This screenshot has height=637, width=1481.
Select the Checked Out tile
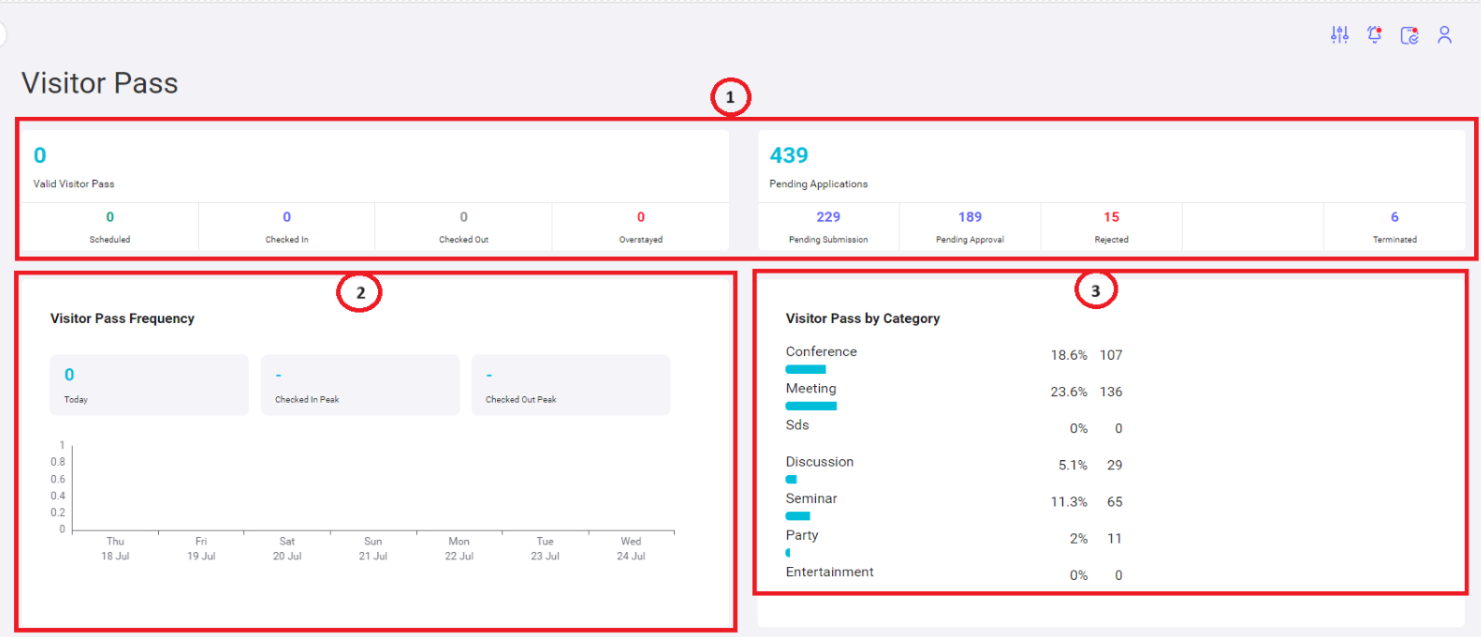point(464,227)
